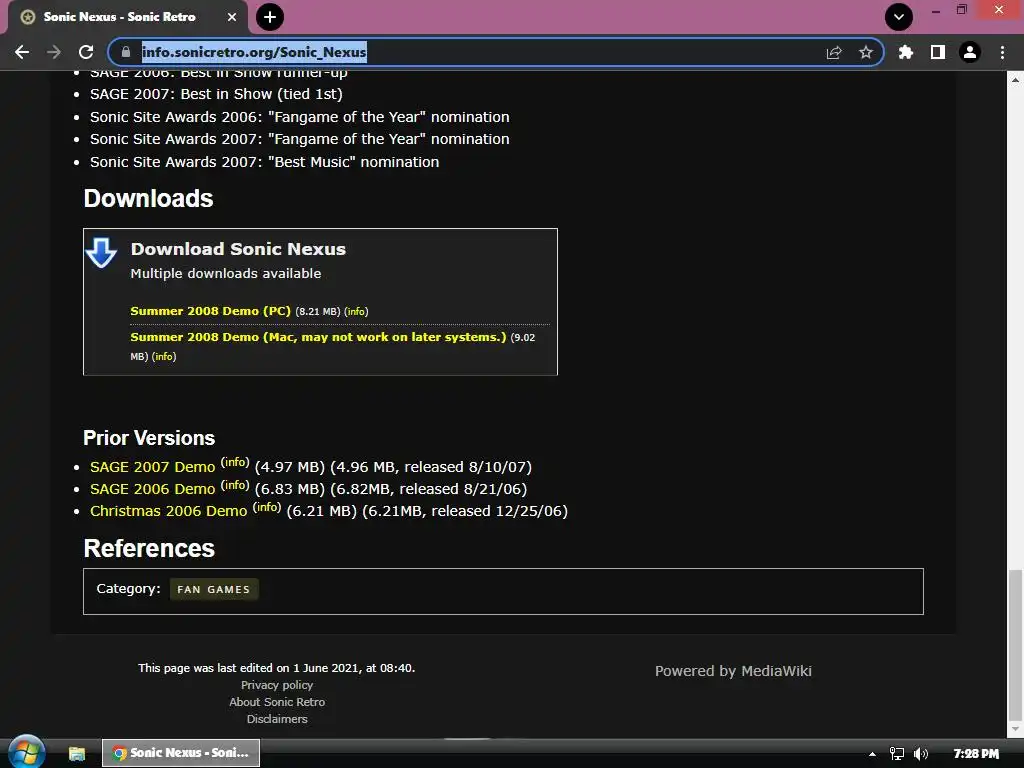1024x768 pixels.
Task: Open a new tab with plus button
Action: click(x=270, y=17)
